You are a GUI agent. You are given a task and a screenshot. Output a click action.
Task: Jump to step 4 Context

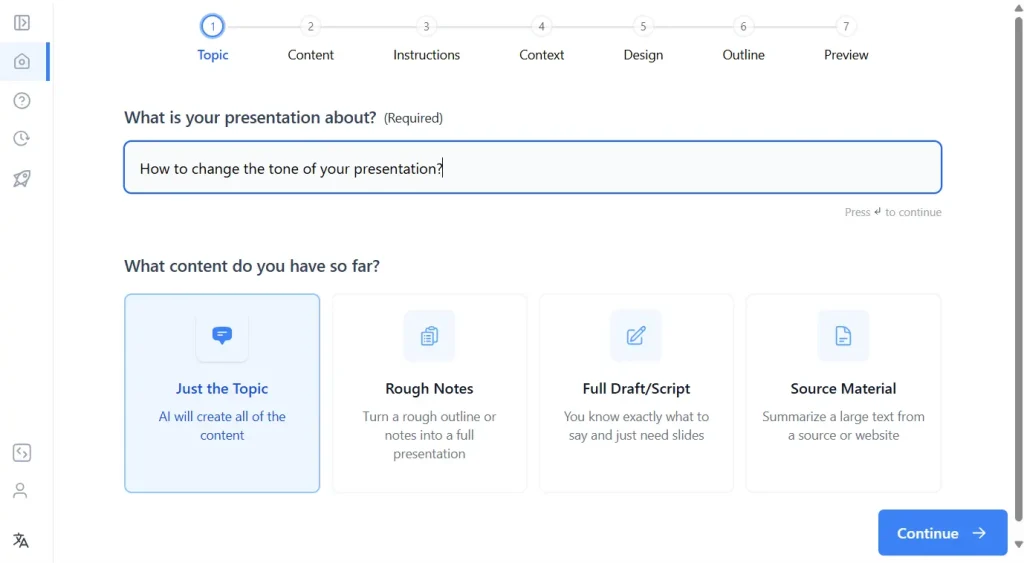(541, 39)
